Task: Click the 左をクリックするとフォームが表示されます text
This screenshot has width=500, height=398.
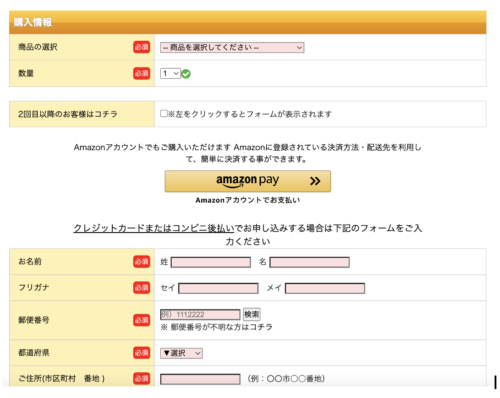Action: (254, 114)
